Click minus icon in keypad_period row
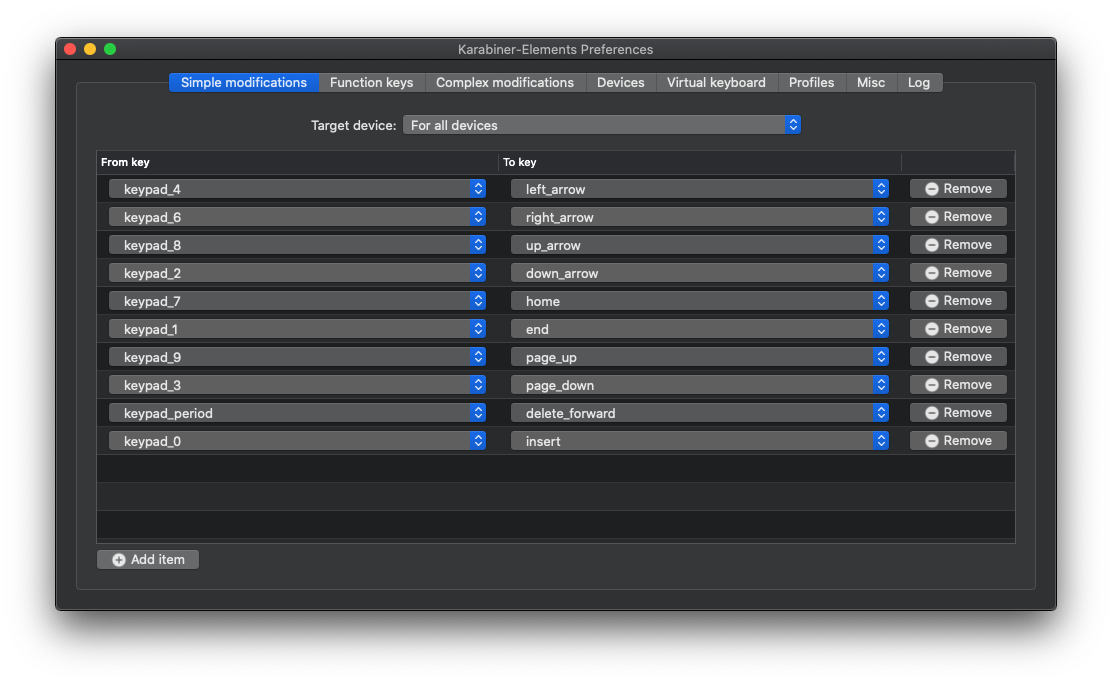Image resolution: width=1112 pixels, height=684 pixels. coord(932,413)
